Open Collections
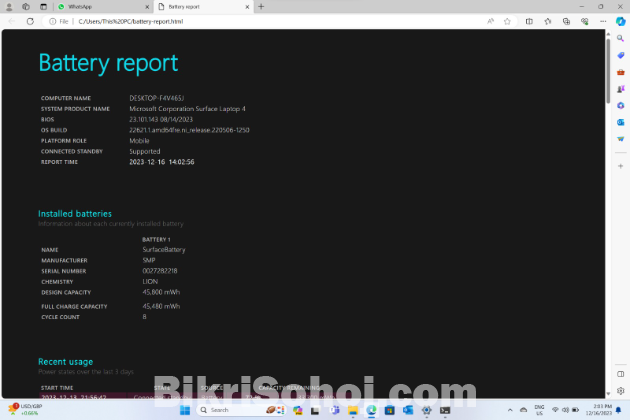The height and width of the screenshot is (420, 630). coord(566,21)
